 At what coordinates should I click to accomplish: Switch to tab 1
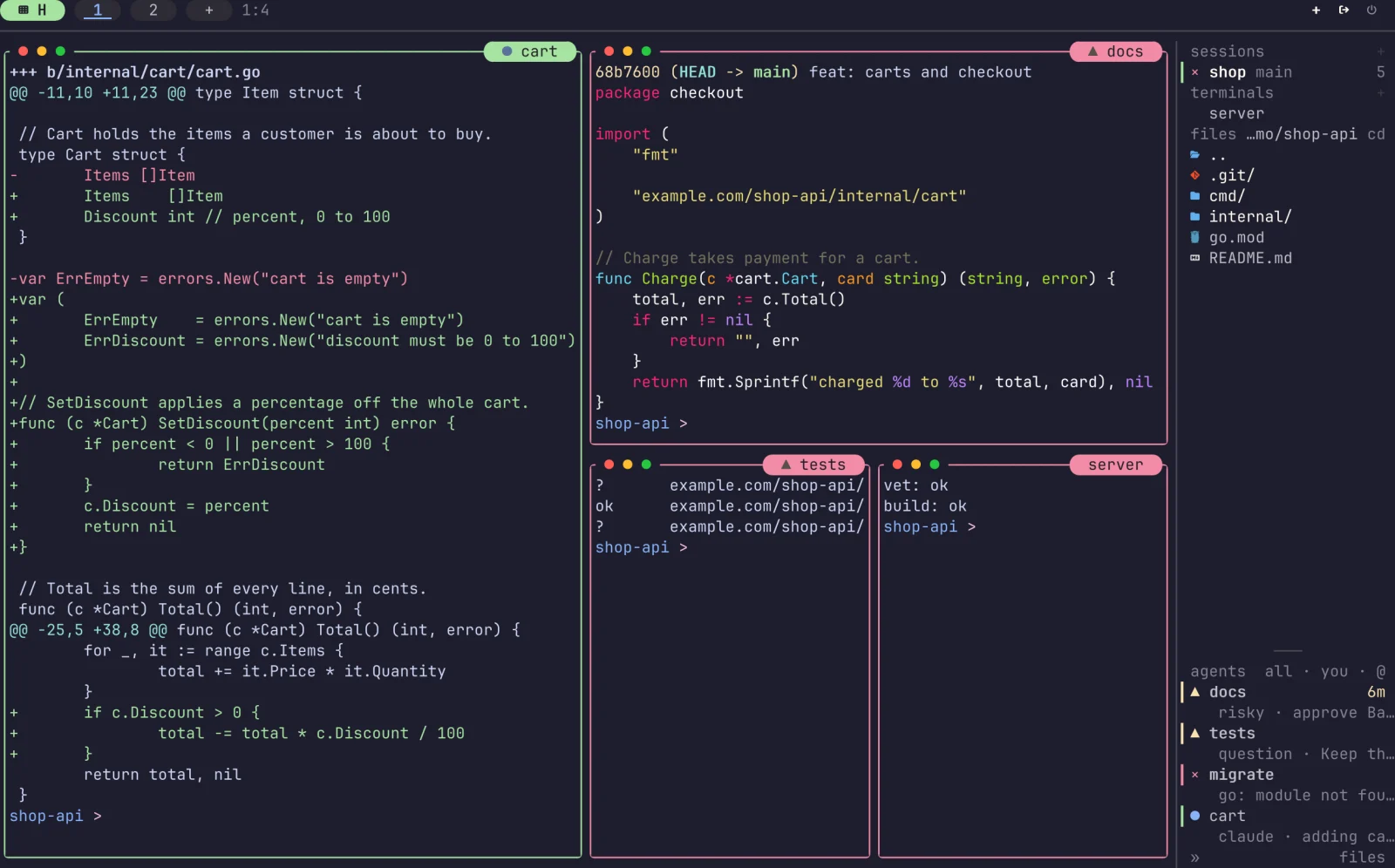pos(98,10)
